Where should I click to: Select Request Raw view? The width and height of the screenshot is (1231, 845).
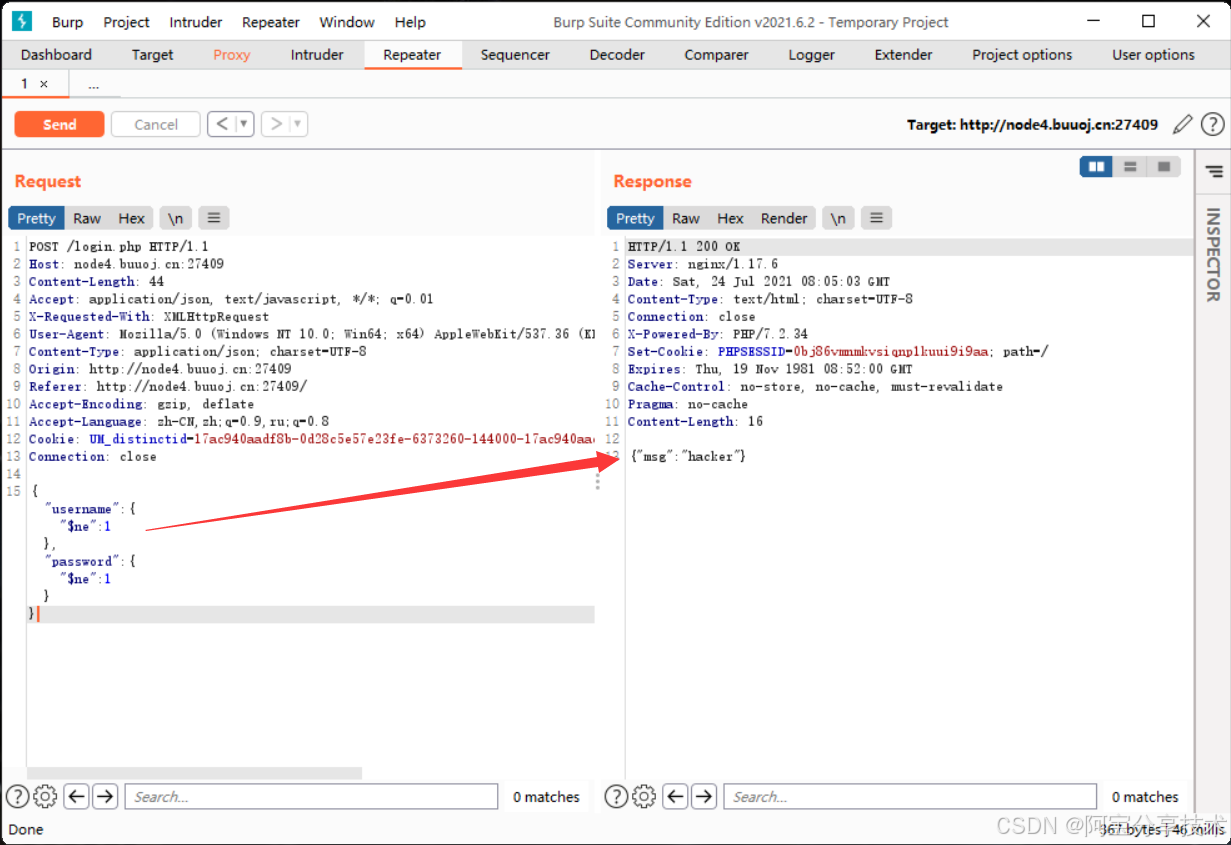pyautogui.click(x=87, y=218)
